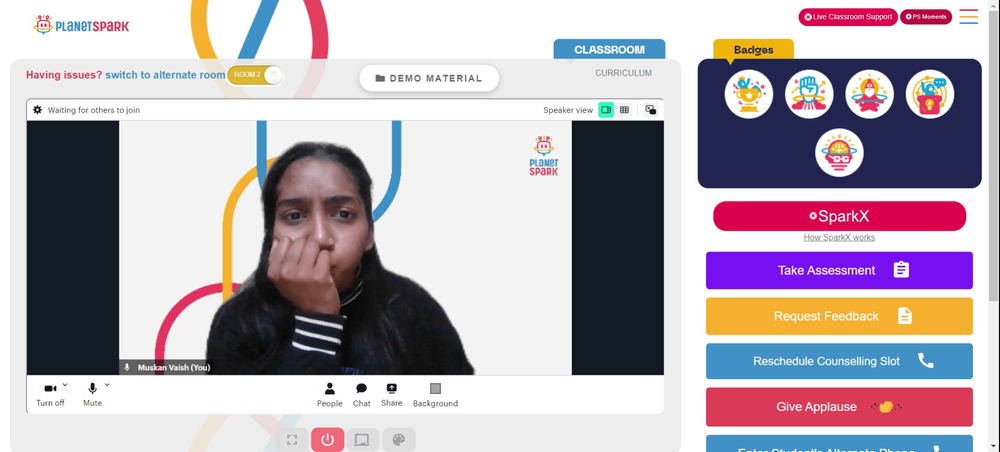This screenshot has width=1000, height=452.
Task: Click Muskan Vaish (You) name label
Action: pyautogui.click(x=173, y=367)
